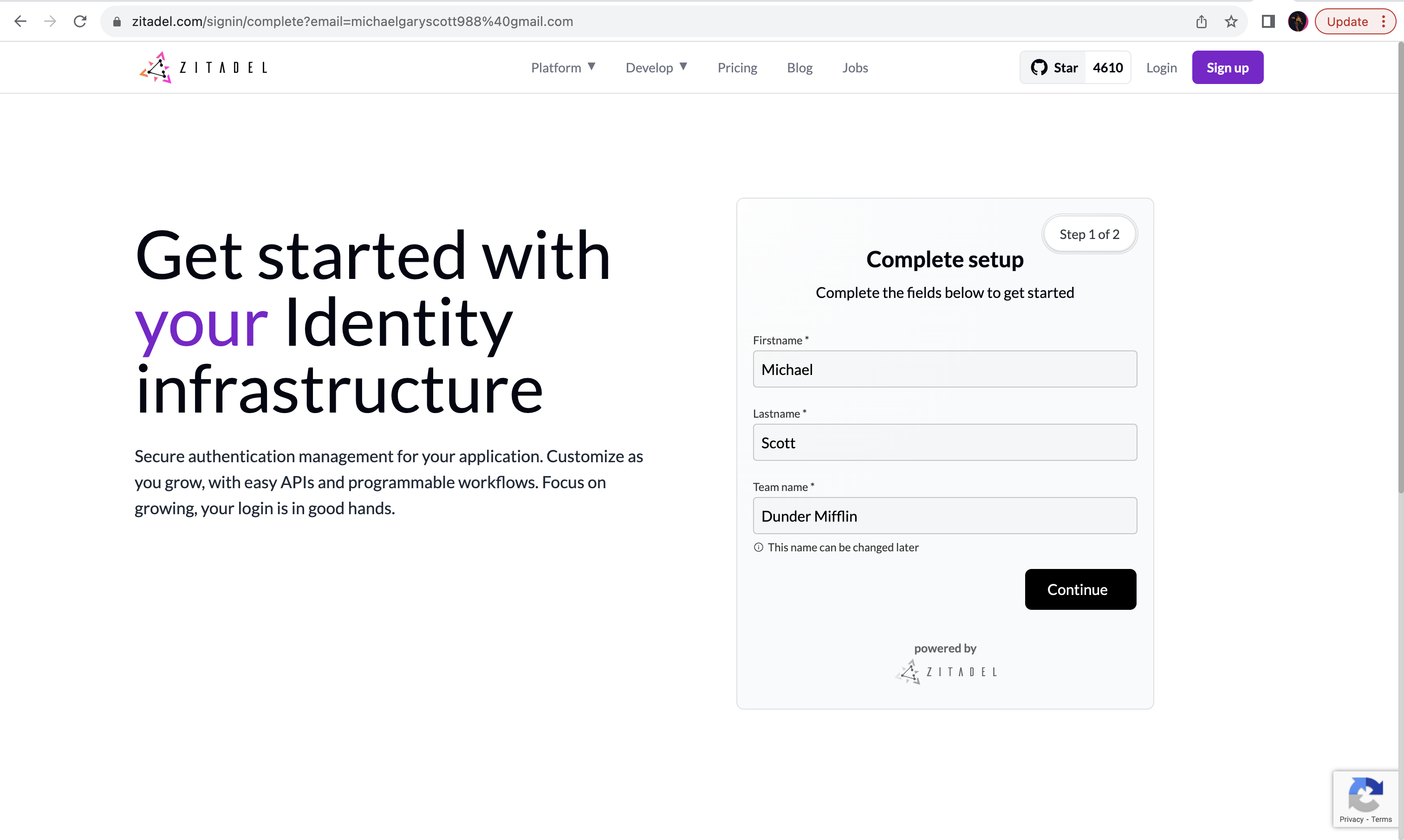Click the Pricing menu item
The height and width of the screenshot is (840, 1404).
(737, 67)
